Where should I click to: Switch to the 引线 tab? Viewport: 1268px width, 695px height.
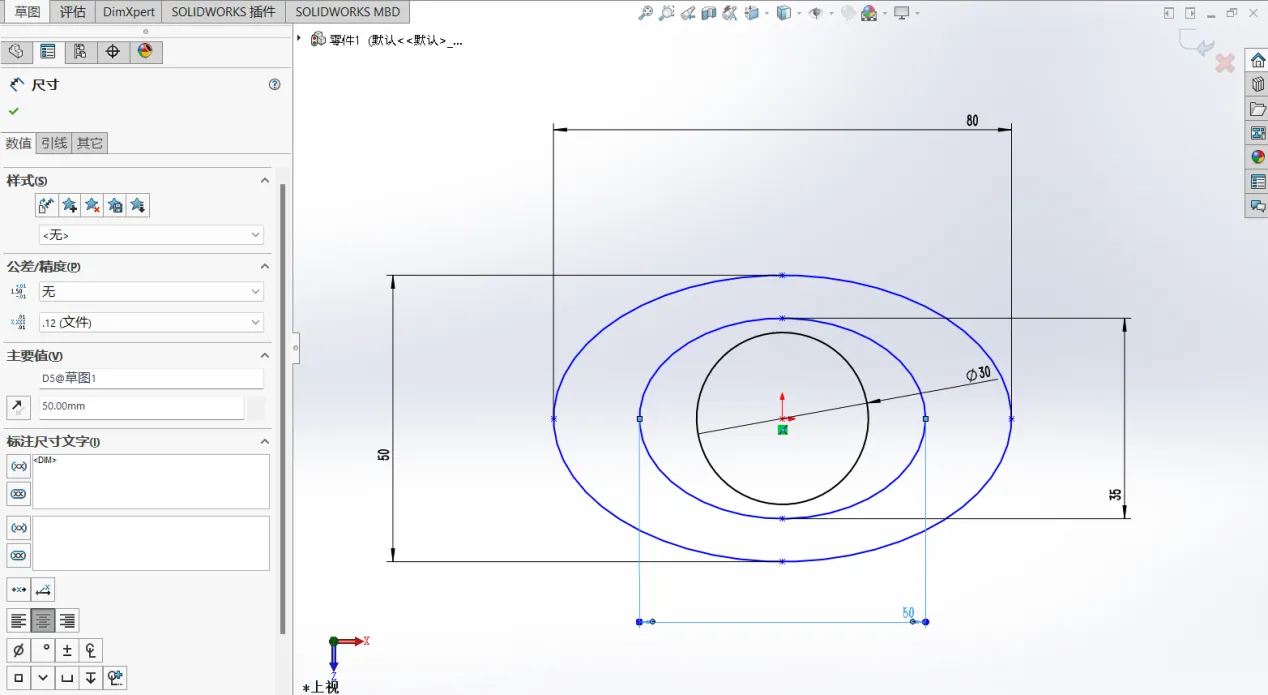pyautogui.click(x=54, y=143)
